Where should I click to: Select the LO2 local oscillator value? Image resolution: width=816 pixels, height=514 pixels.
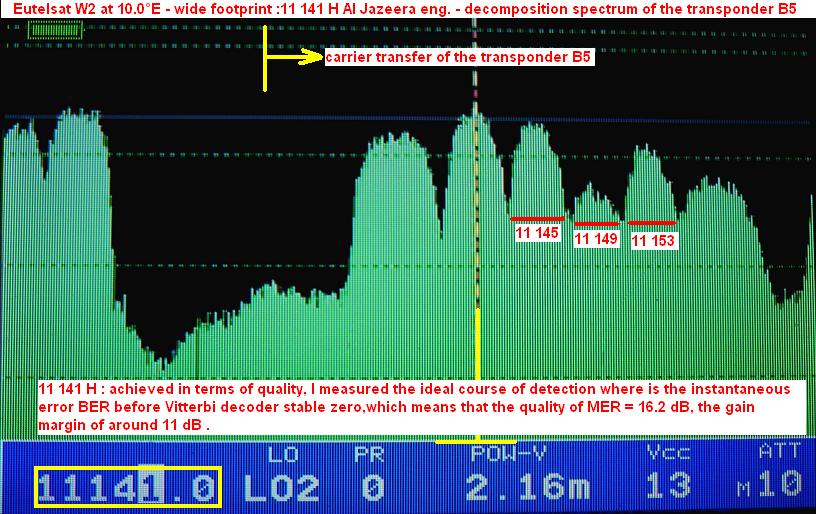[x=282, y=487]
